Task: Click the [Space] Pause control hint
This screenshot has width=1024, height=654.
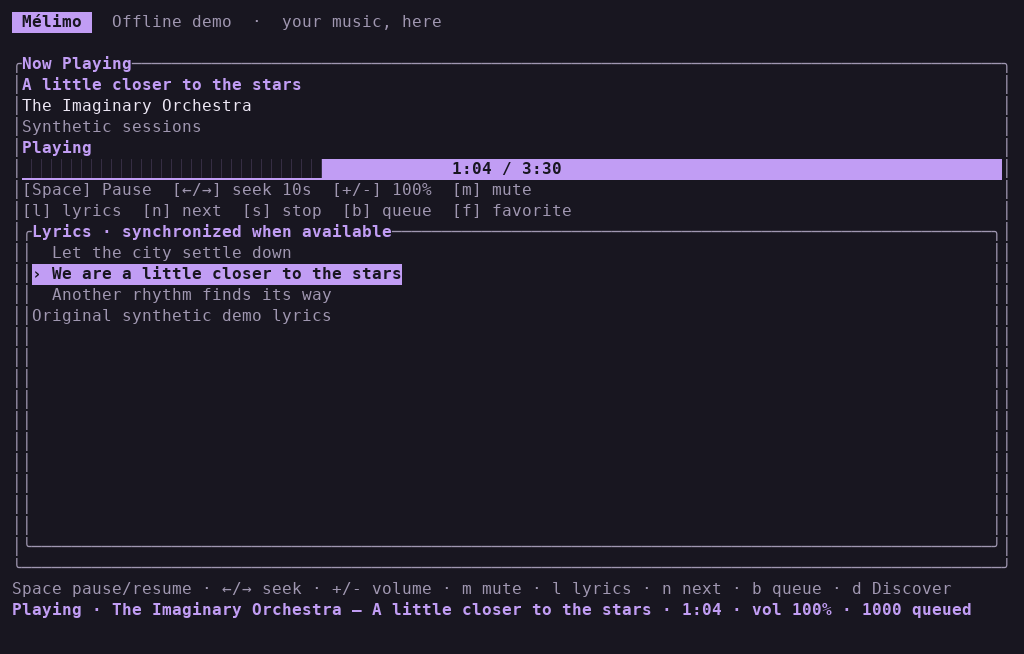Action: click(87, 189)
